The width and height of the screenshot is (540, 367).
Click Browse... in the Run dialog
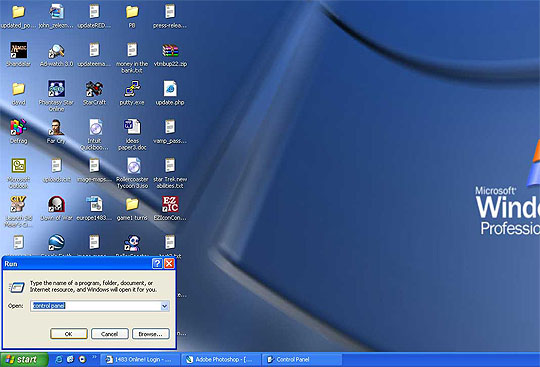(x=150, y=334)
